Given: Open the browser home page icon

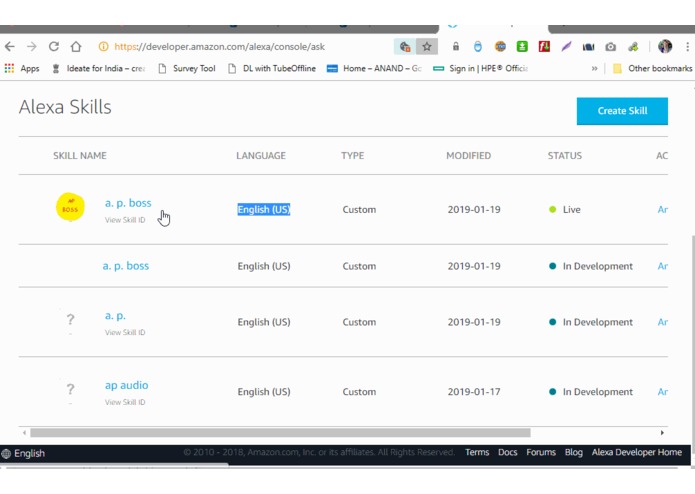Looking at the screenshot, I should (76, 47).
